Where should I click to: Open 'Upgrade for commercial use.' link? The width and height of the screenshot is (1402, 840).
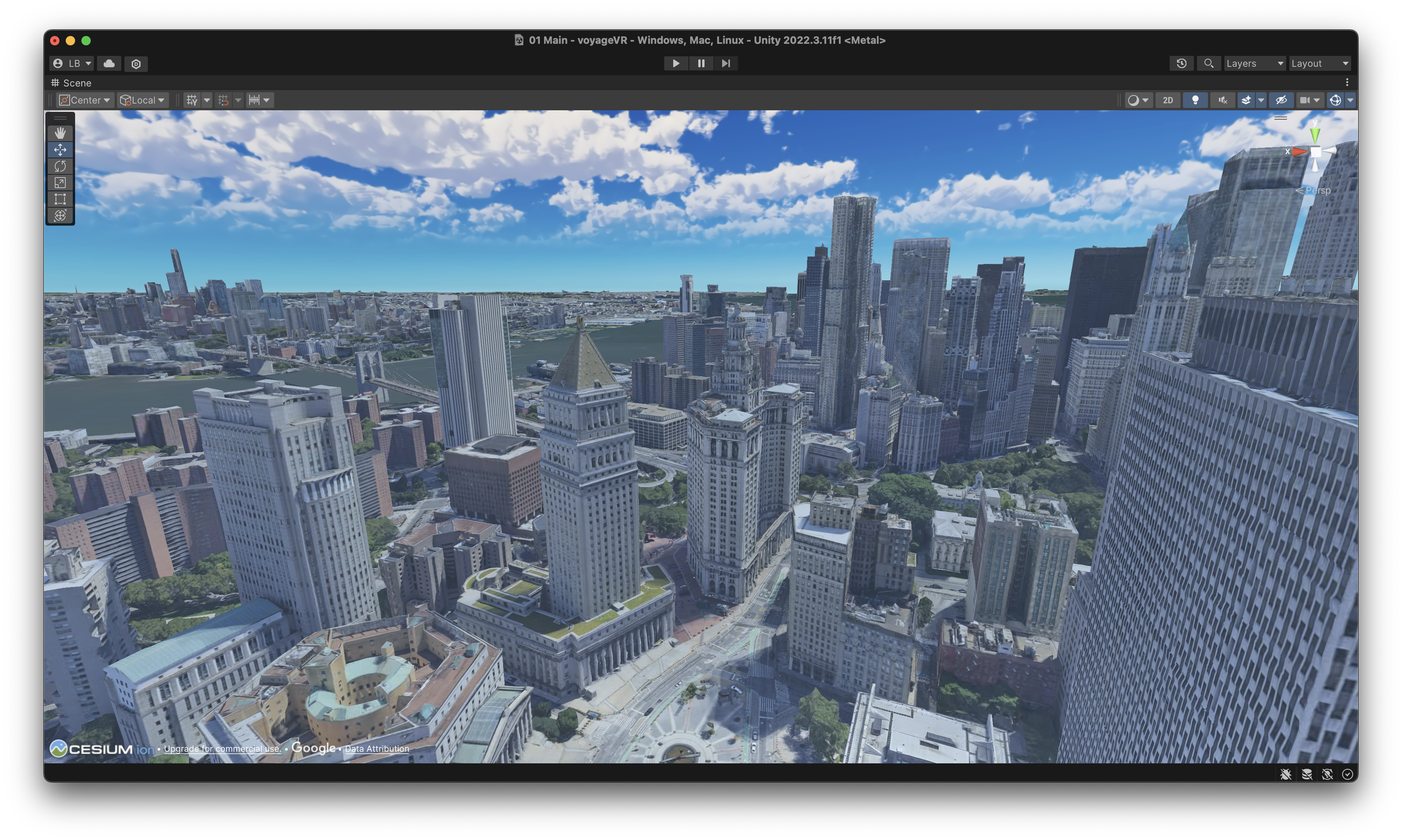223,748
